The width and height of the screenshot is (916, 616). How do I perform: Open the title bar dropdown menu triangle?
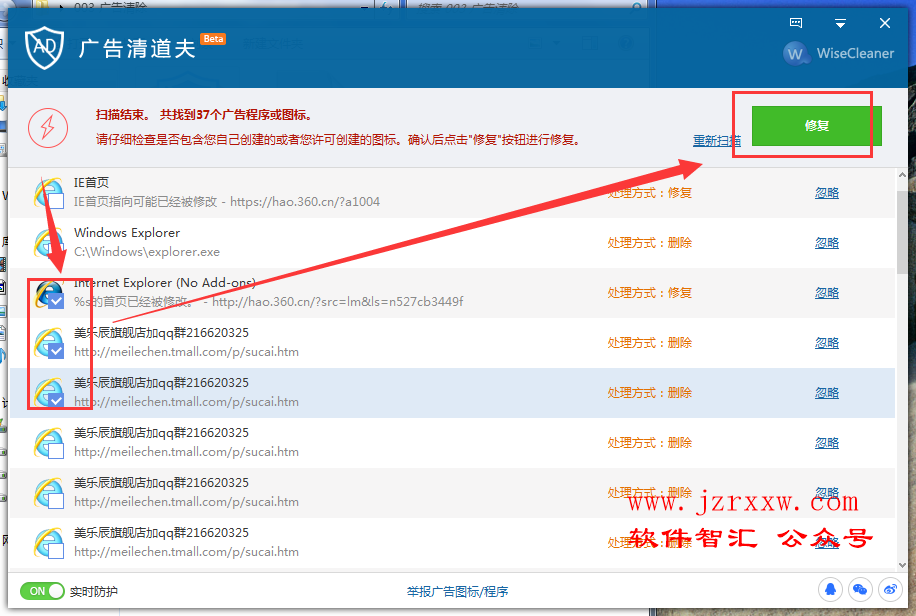[840, 23]
